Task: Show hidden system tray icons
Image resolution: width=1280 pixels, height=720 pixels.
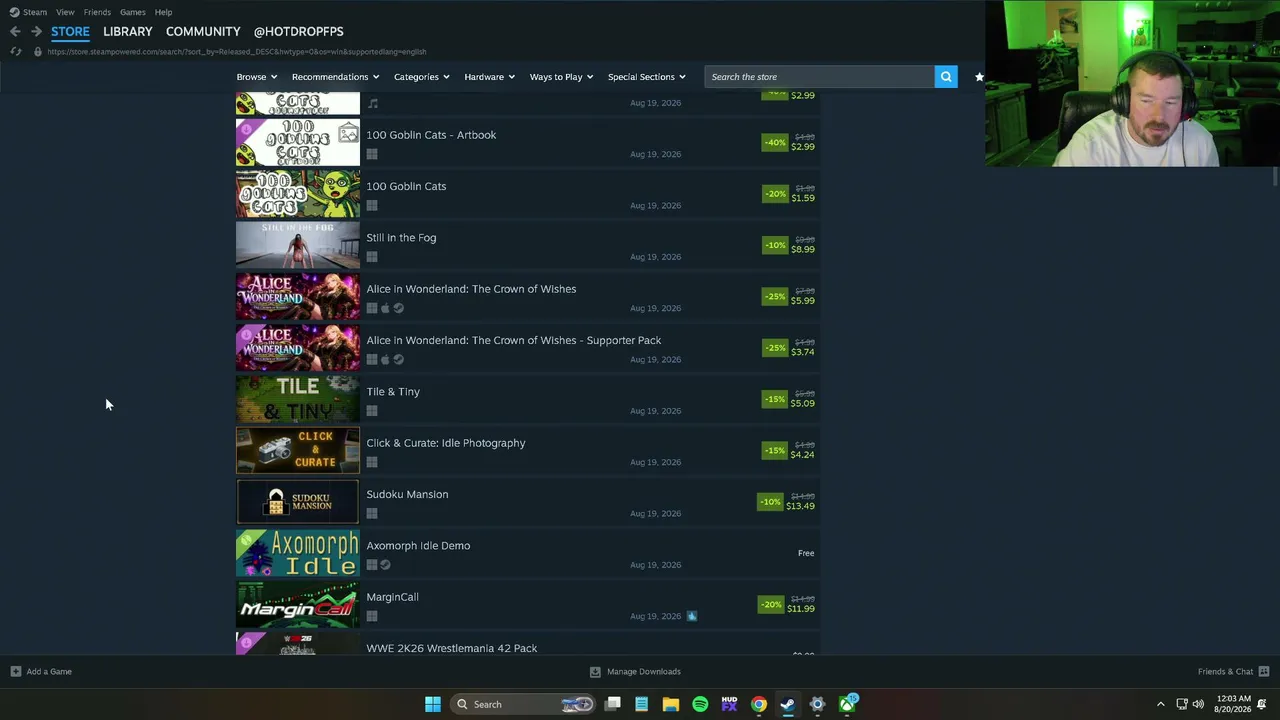Action: tap(1160, 704)
